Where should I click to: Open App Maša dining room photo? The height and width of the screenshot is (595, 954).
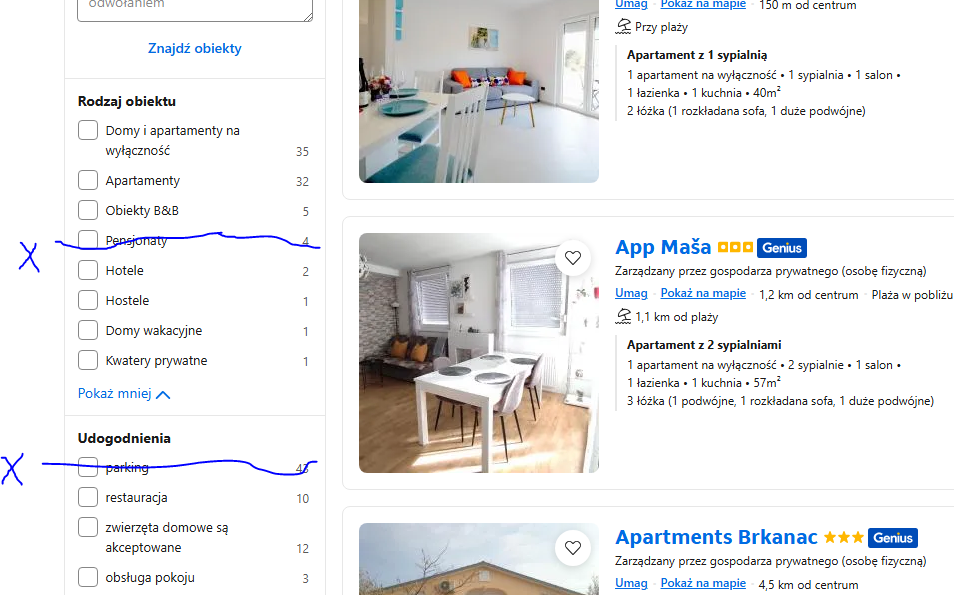click(479, 353)
